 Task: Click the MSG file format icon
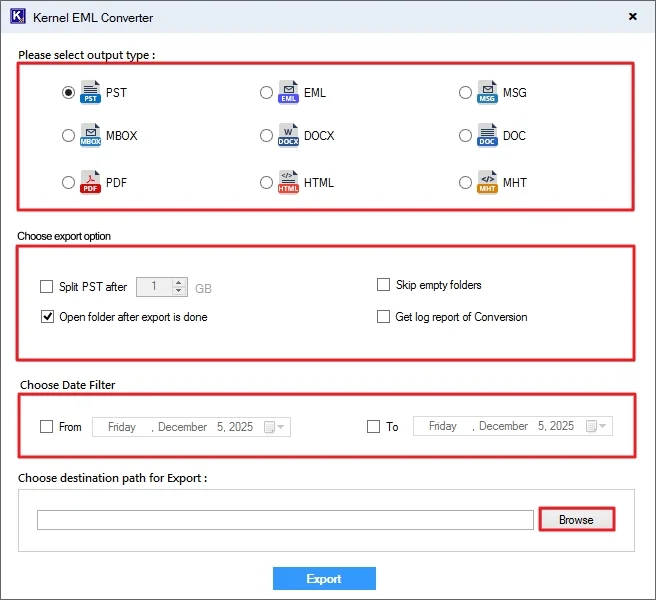[x=487, y=92]
